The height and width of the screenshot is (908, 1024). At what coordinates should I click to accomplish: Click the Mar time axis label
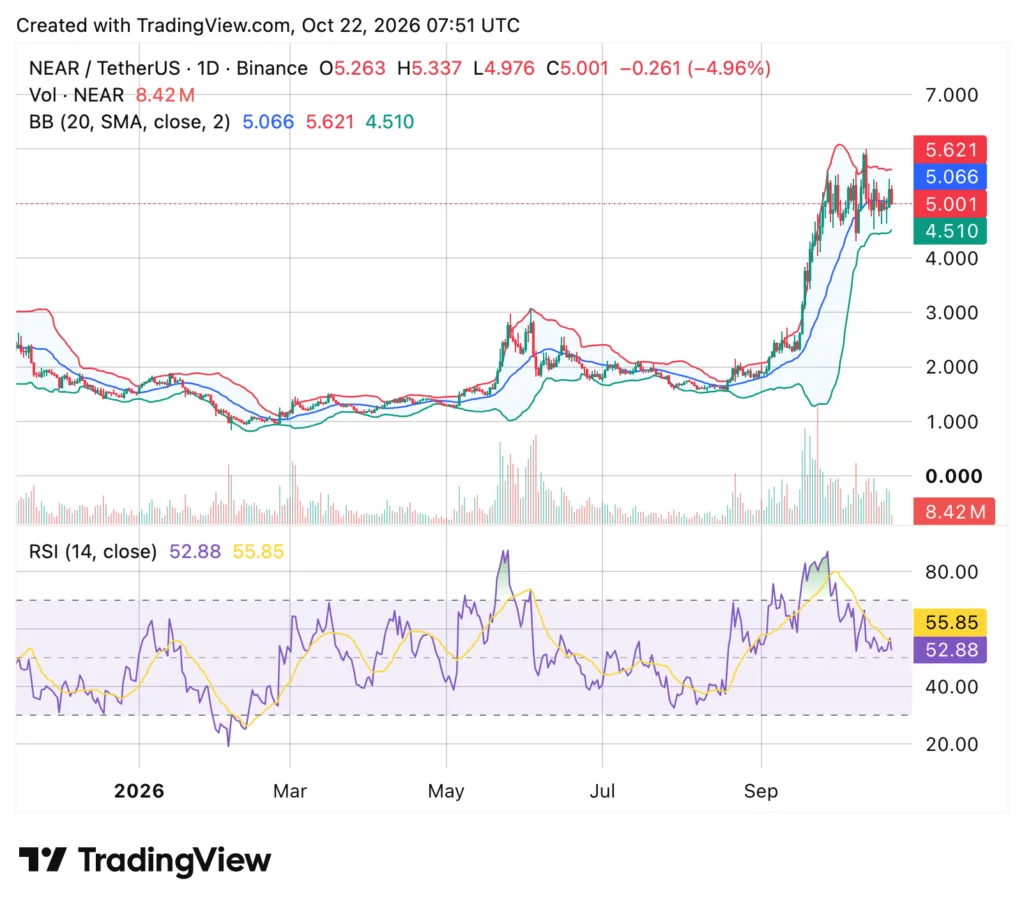click(x=289, y=791)
